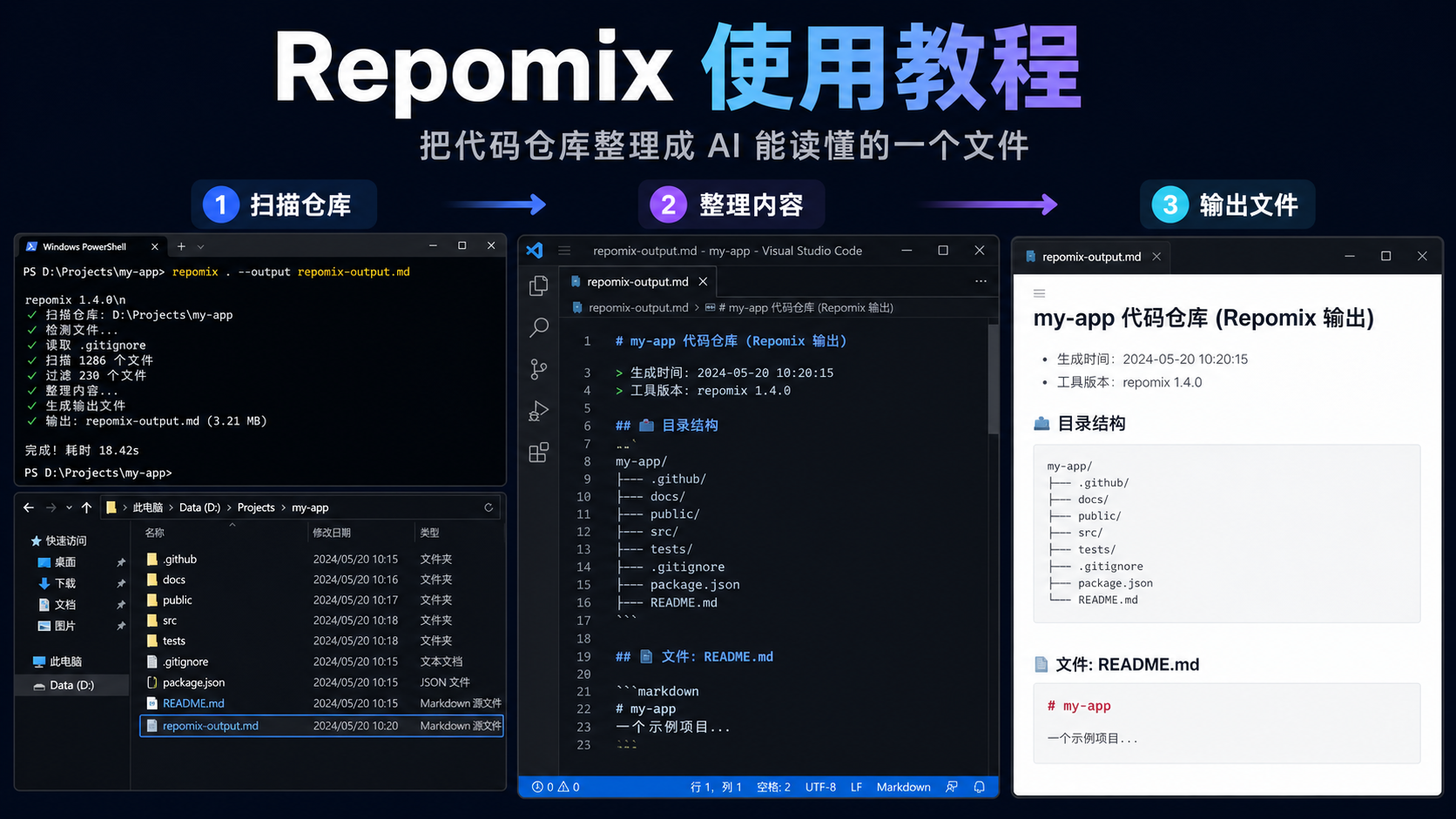
Task: Open the Search view in VS Code activity bar
Action: pos(539,327)
